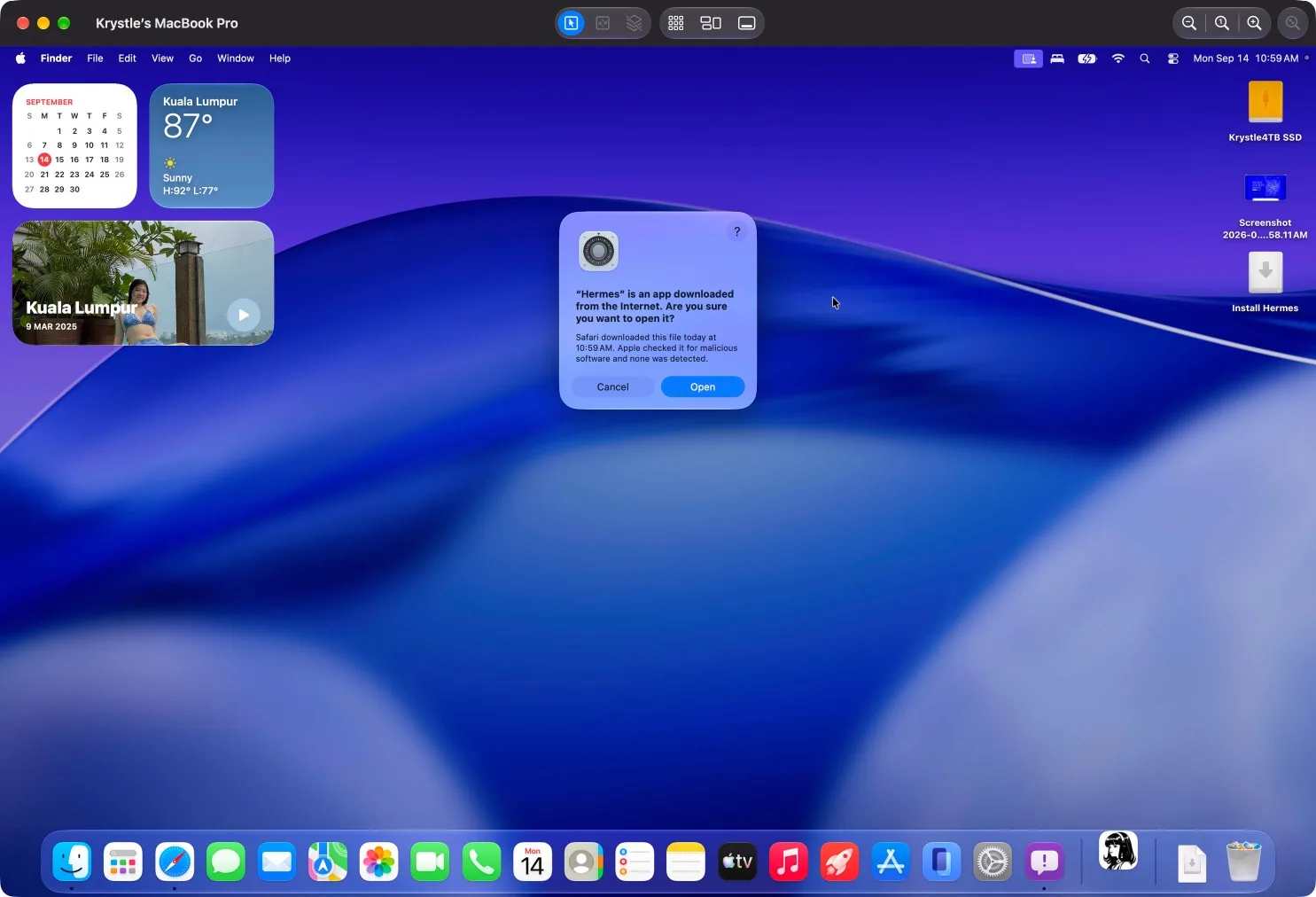The height and width of the screenshot is (897, 1316).
Task: Click date 14 in calendar widget
Action: tap(44, 160)
